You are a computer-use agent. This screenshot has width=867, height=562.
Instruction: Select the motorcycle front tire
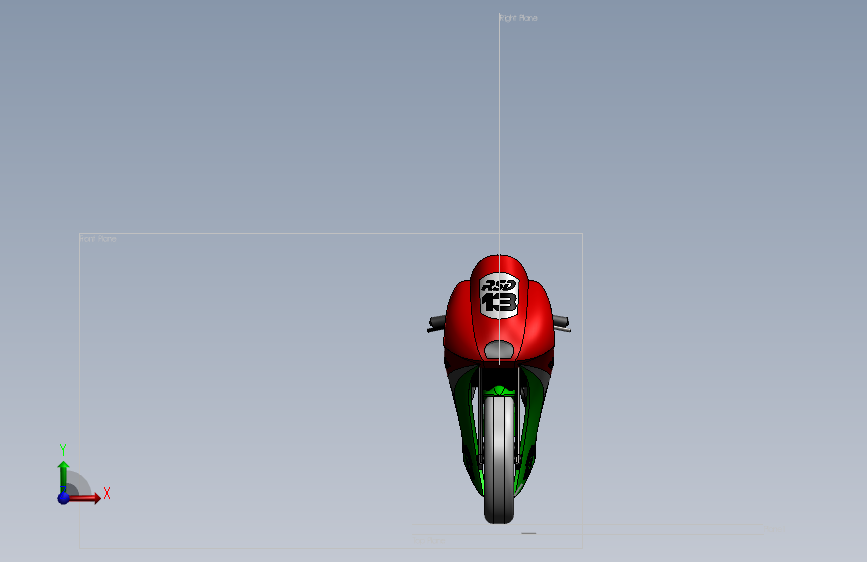tap(499, 459)
